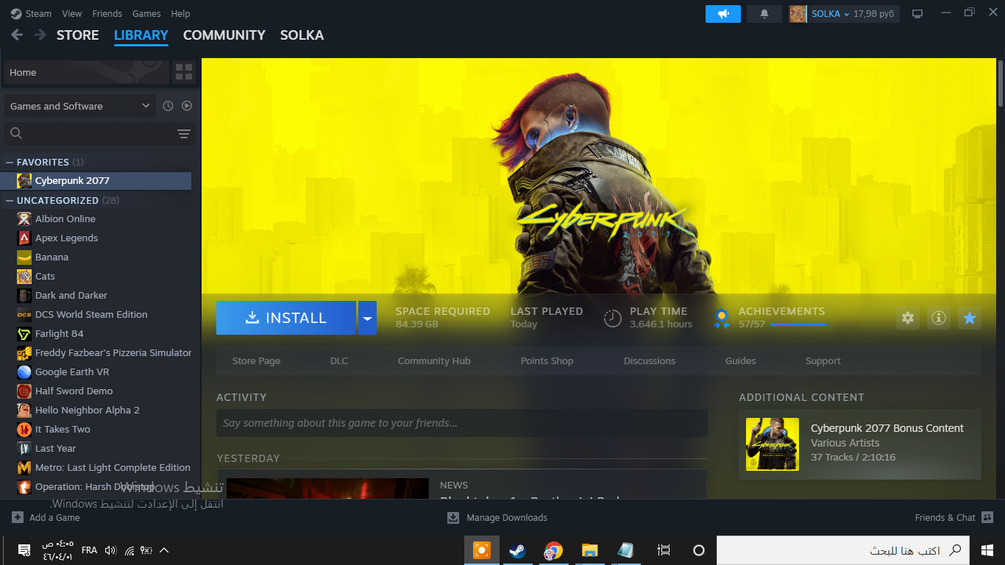Toggle favorite star for Cyberpunk 2077
Viewport: 1005px width, 565px height.
(x=969, y=318)
